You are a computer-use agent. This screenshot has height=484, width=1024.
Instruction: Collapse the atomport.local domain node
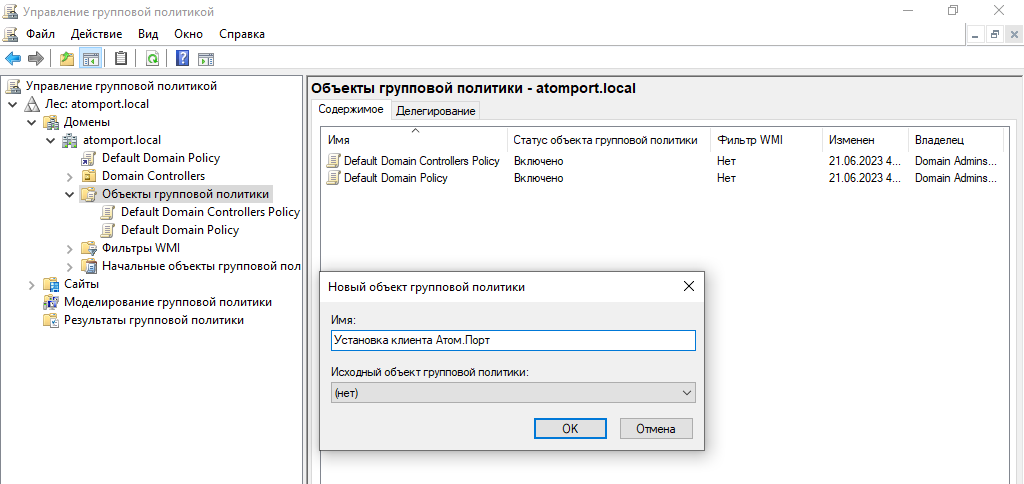pyautogui.click(x=51, y=140)
